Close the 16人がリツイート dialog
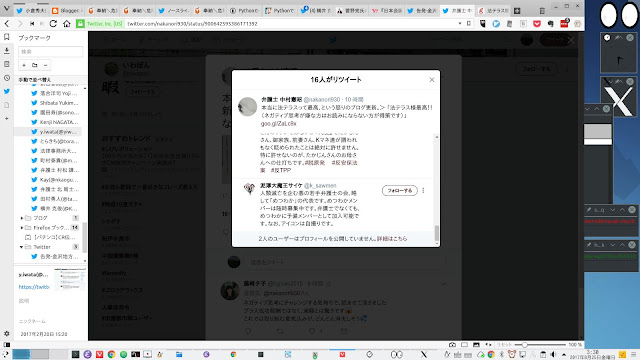Screen dimensions: 640x360 pyautogui.click(x=432, y=80)
